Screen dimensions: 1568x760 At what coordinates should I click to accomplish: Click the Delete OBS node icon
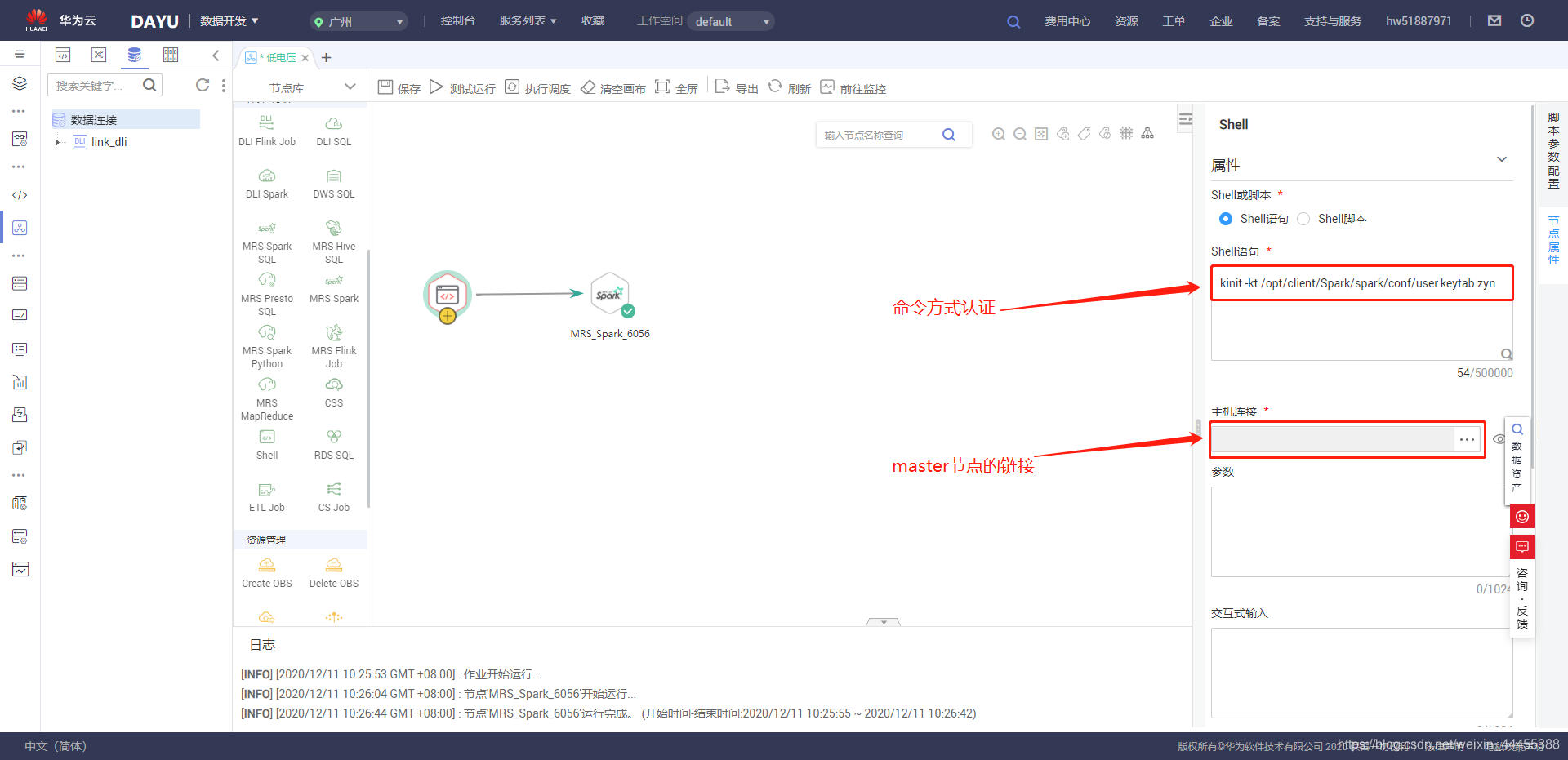point(334,565)
